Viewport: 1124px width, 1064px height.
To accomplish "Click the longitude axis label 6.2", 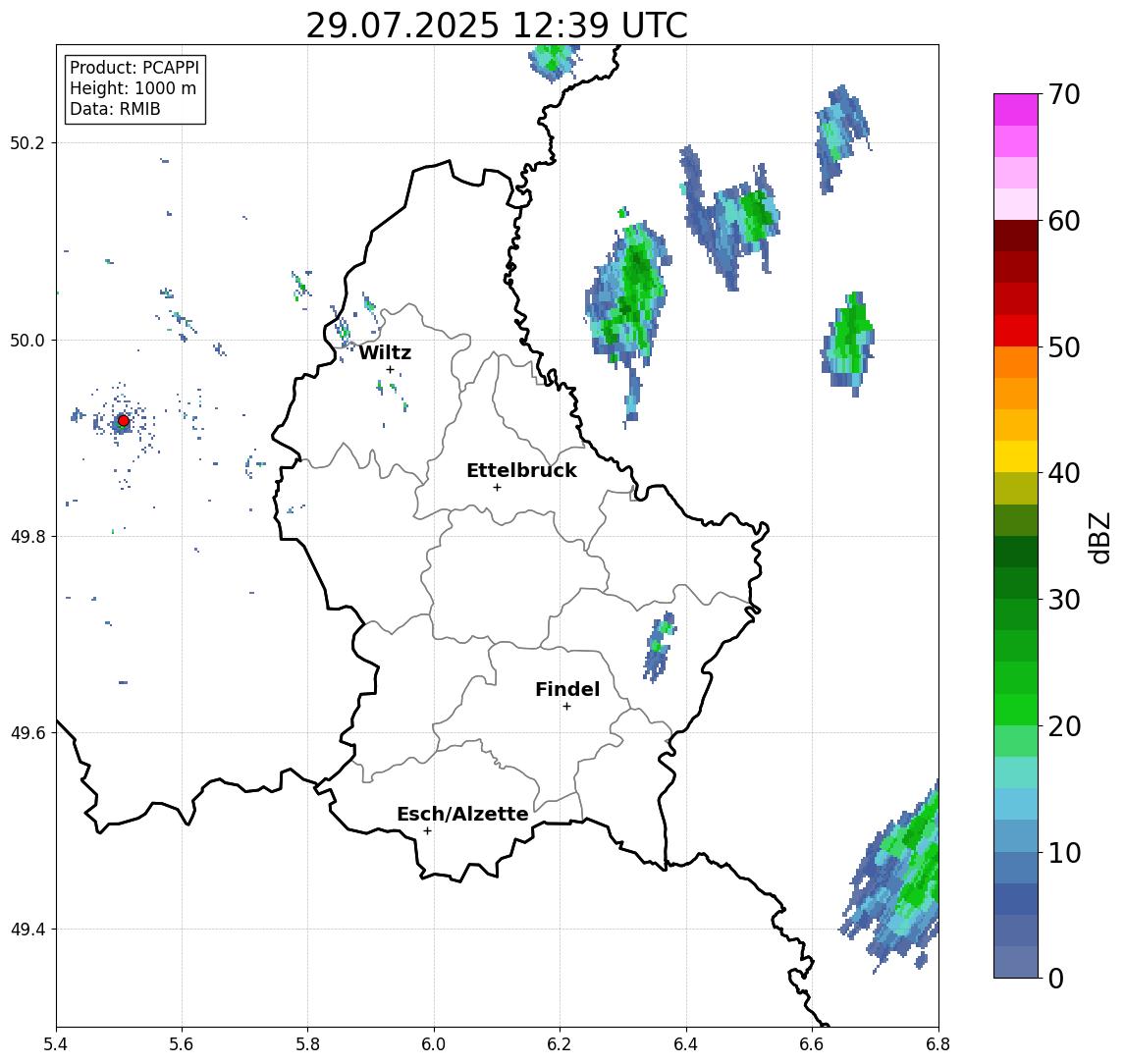I will coord(560,1044).
